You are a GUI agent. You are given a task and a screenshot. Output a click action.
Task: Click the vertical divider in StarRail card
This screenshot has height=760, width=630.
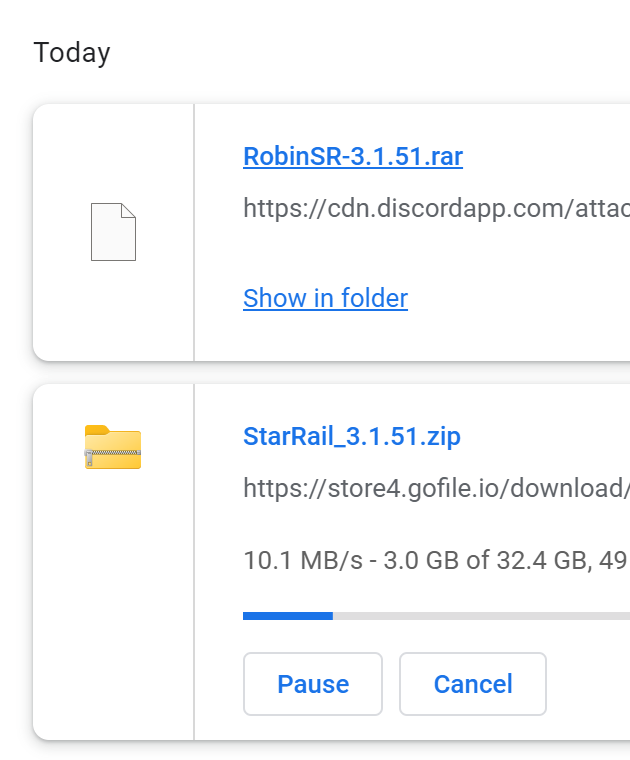click(194, 562)
